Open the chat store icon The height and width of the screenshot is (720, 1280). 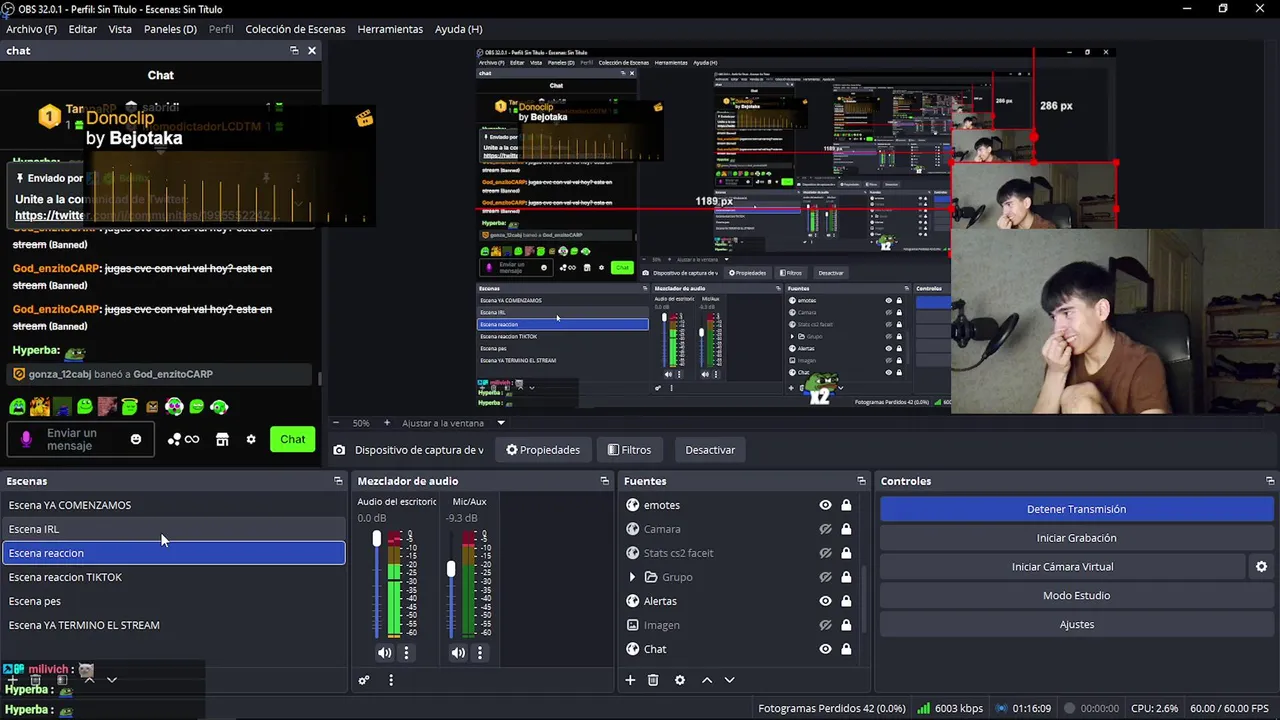[x=222, y=439]
